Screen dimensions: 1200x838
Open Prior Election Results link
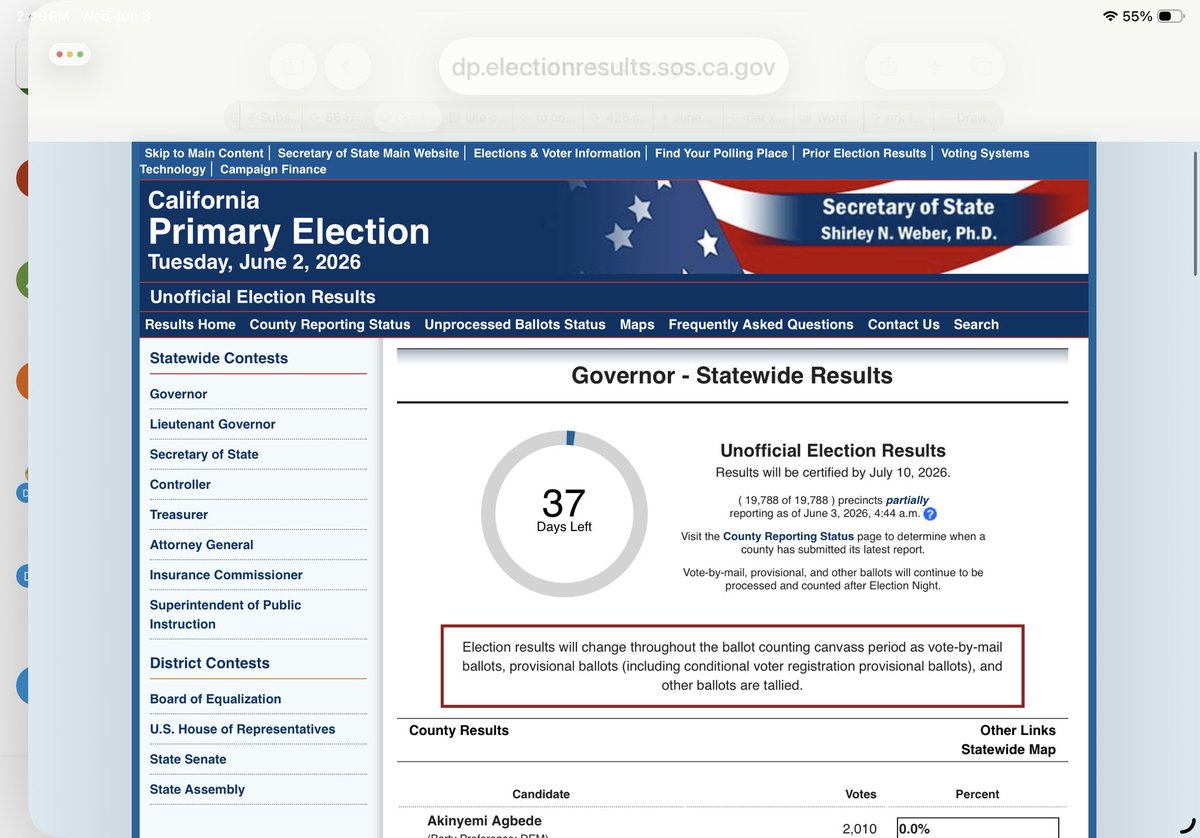click(864, 153)
